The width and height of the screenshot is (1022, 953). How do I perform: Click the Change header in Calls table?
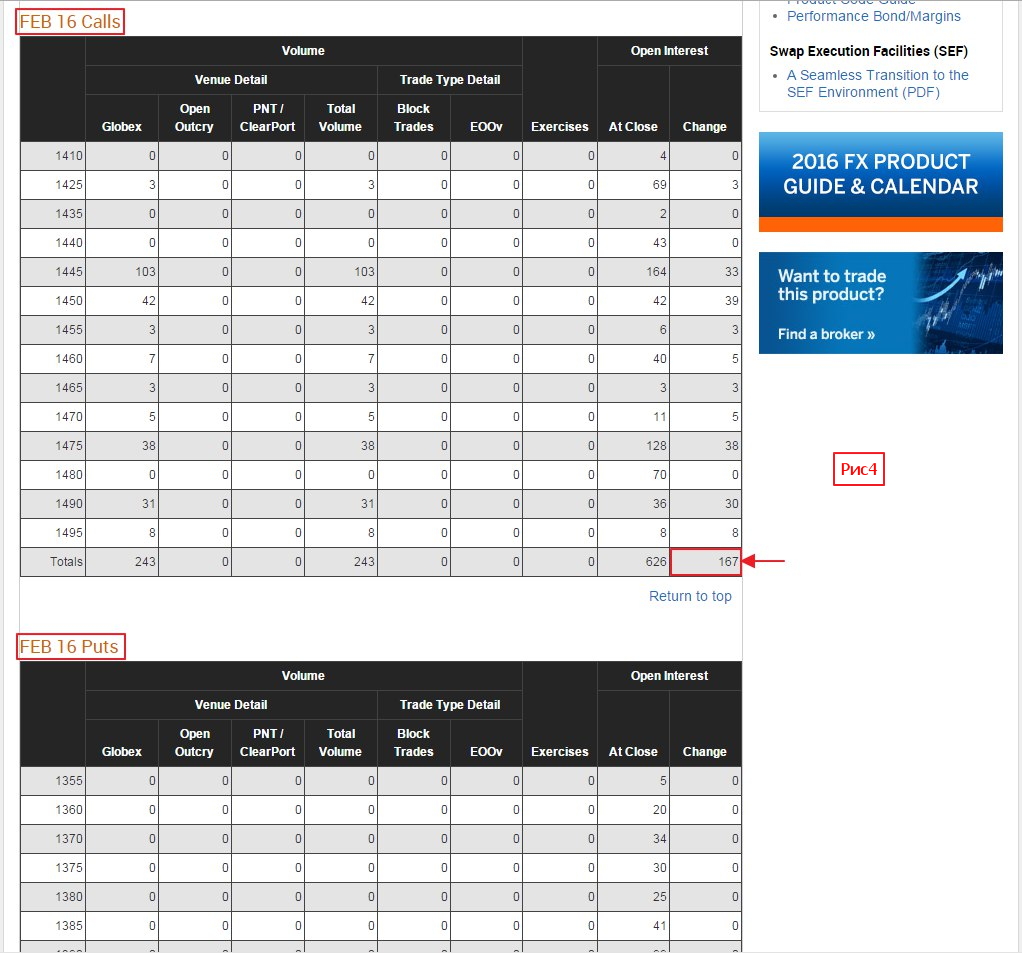tap(705, 126)
